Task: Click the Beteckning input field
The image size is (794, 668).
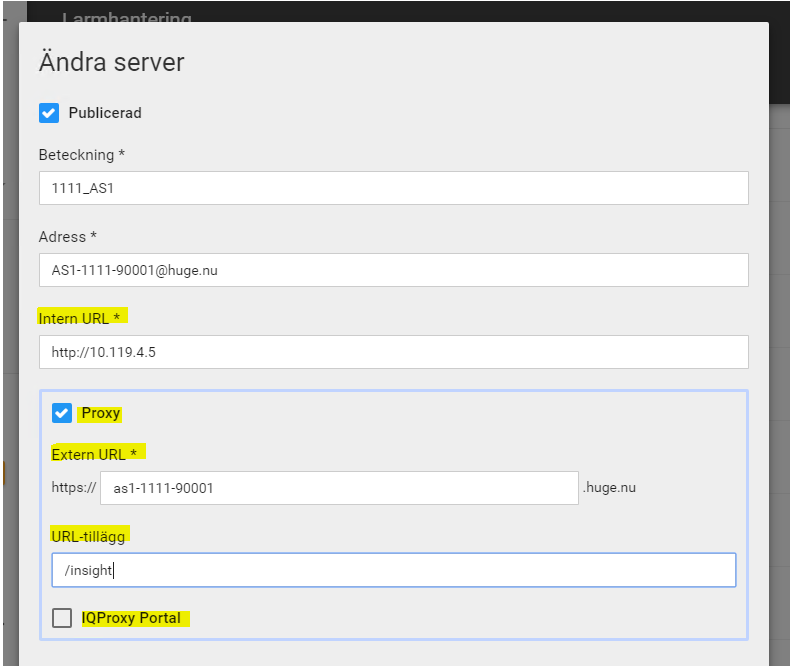Action: tap(393, 188)
